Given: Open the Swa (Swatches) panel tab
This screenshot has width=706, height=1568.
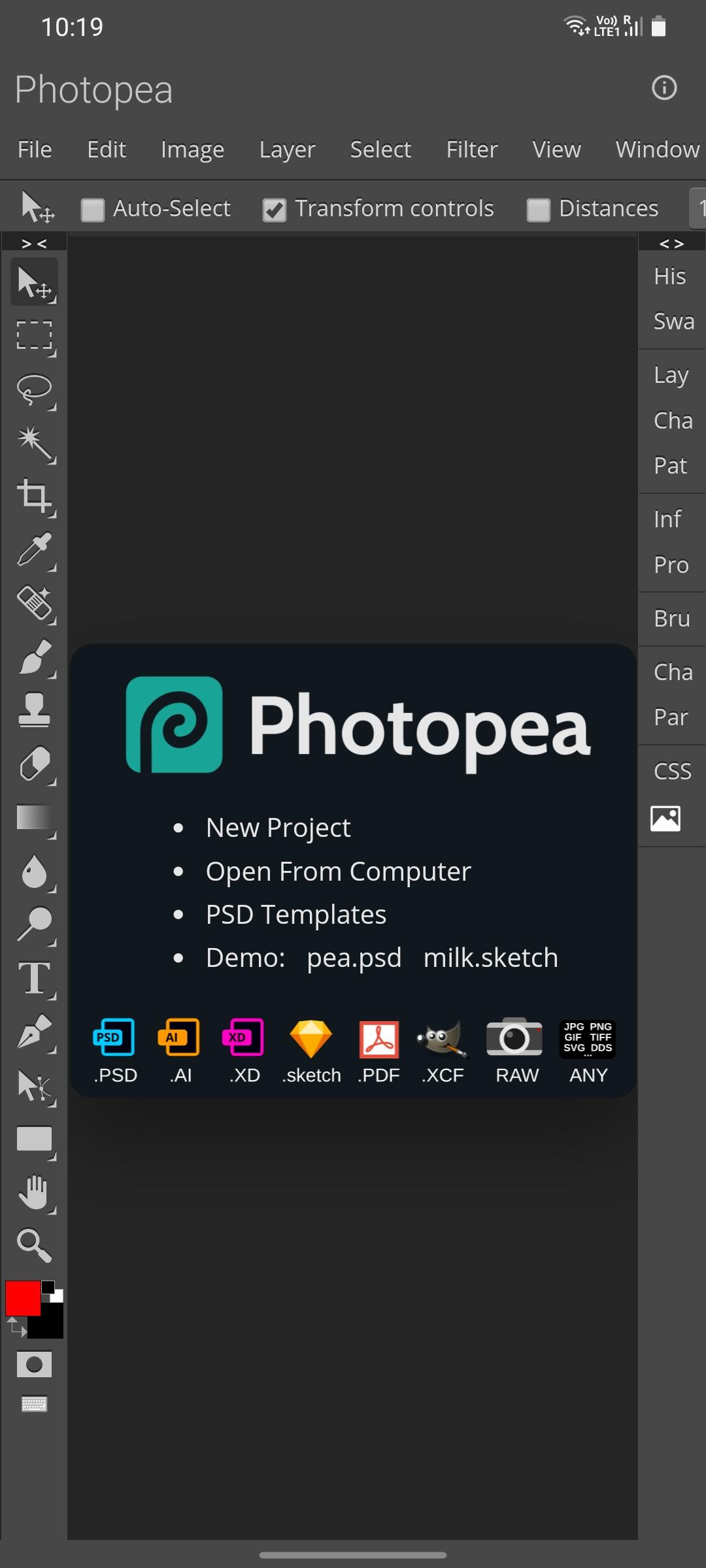Looking at the screenshot, I should pos(673,321).
